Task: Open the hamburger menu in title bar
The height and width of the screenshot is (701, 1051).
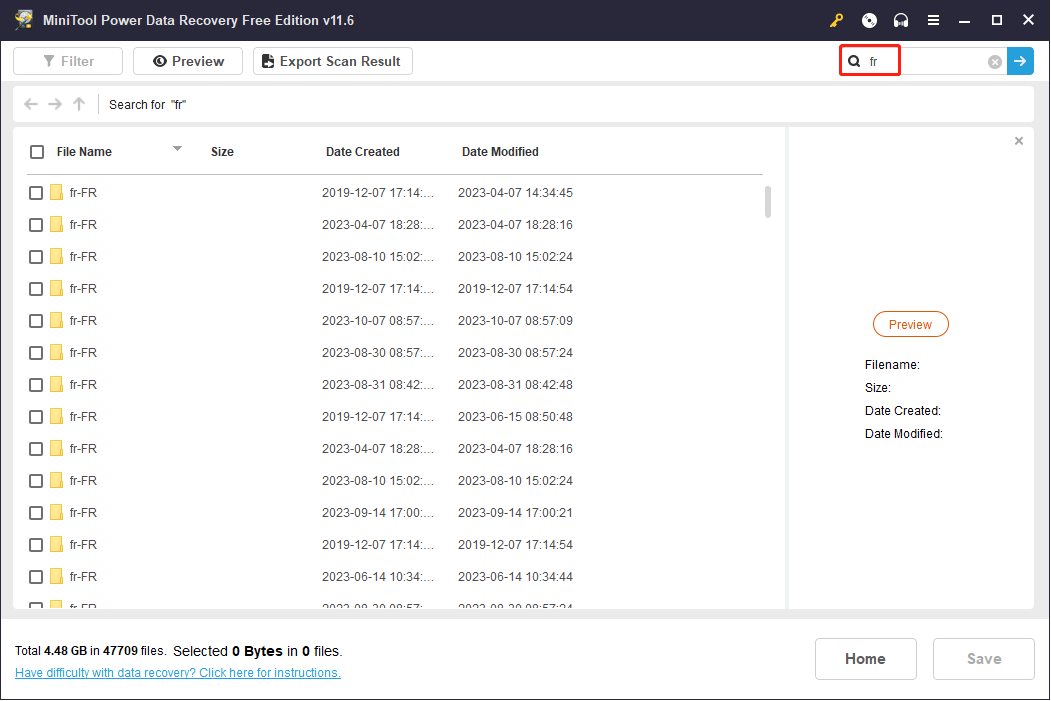Action: [x=933, y=20]
